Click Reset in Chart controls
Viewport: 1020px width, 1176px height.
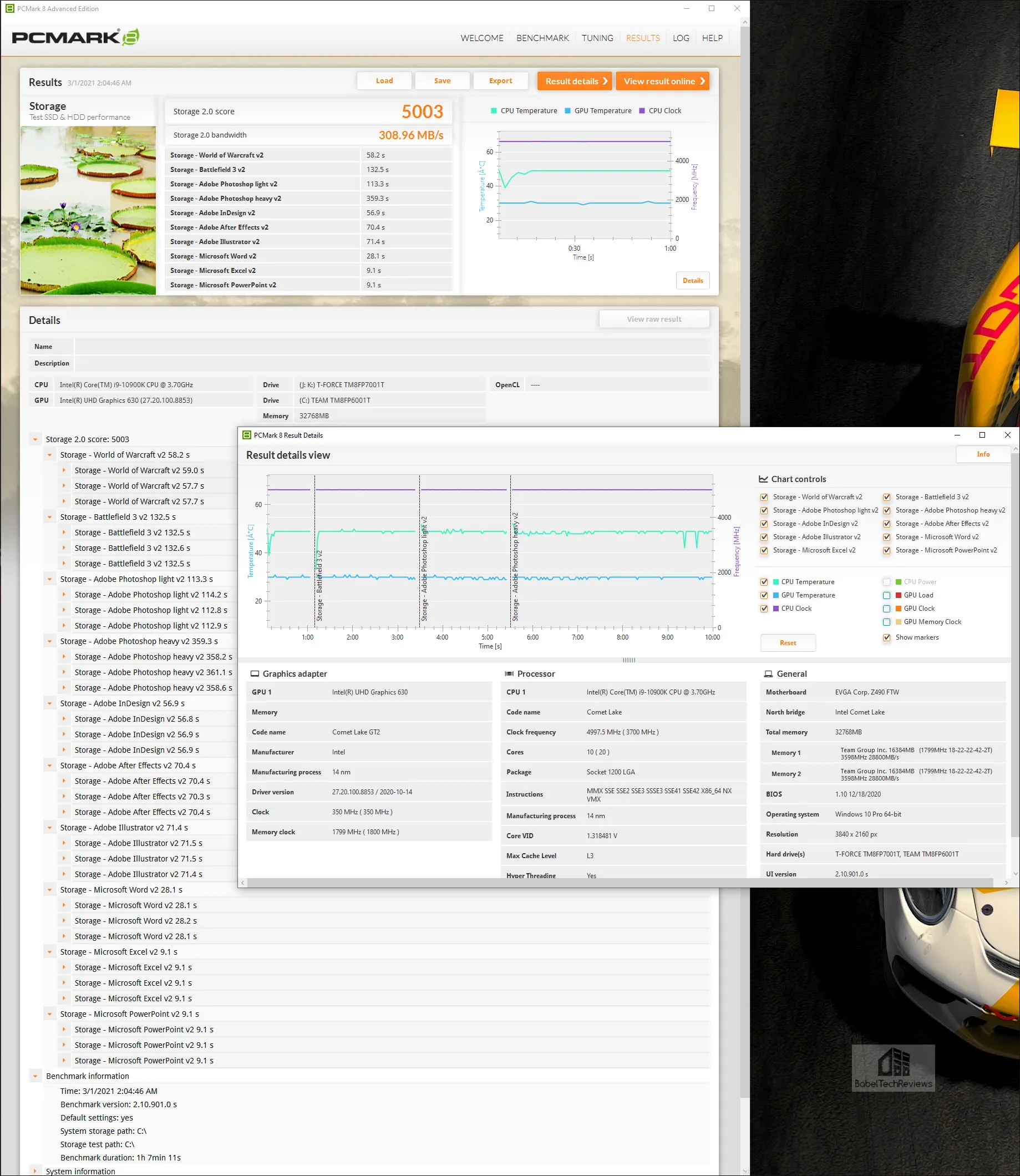[x=788, y=643]
